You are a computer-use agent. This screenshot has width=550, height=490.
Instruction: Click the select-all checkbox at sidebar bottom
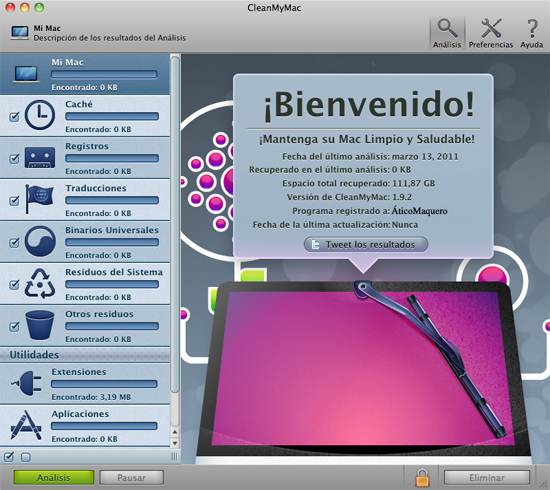coord(9,457)
